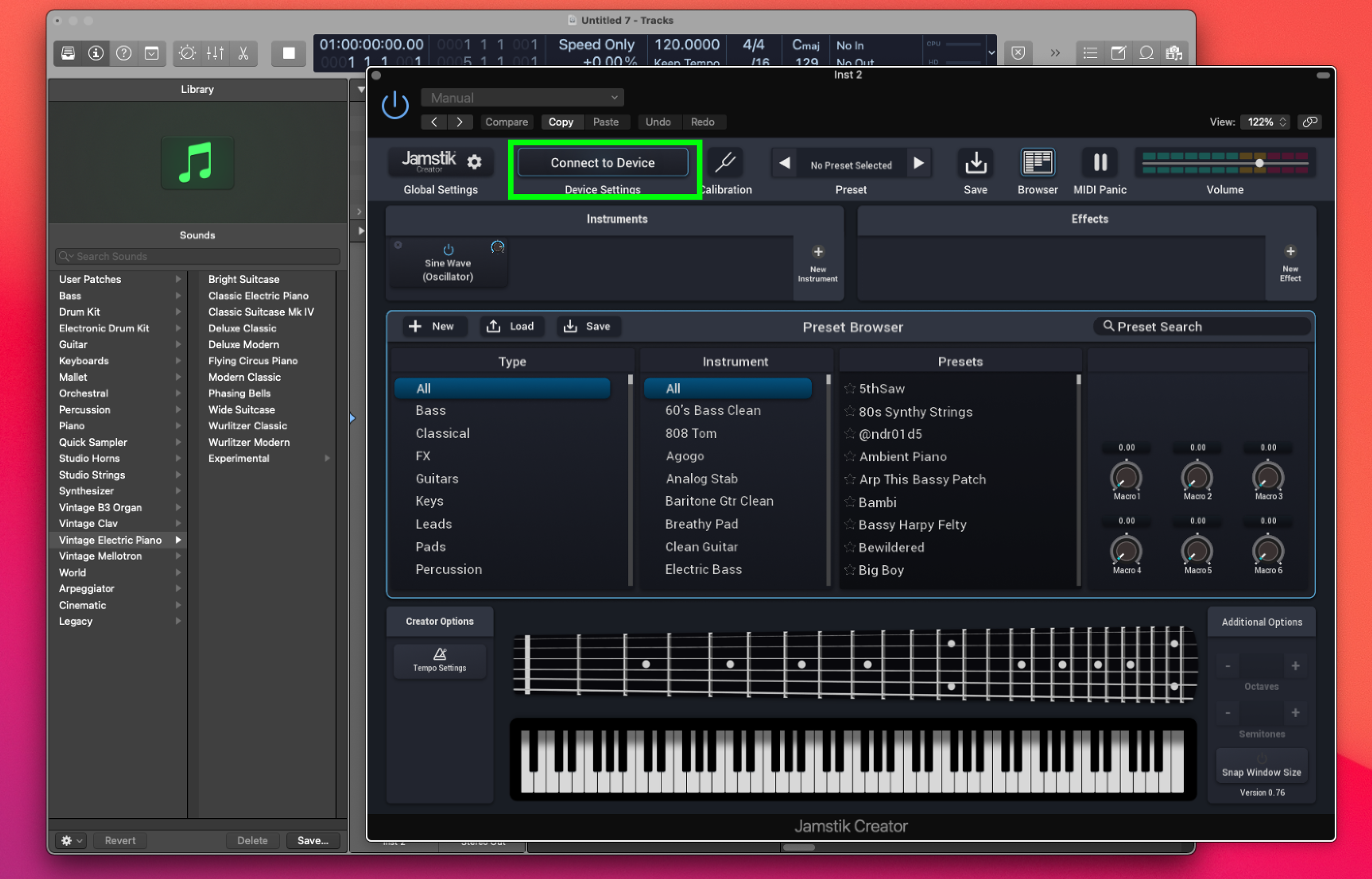Select Bass in Type list
The width and height of the screenshot is (1372, 879).
pos(431,410)
